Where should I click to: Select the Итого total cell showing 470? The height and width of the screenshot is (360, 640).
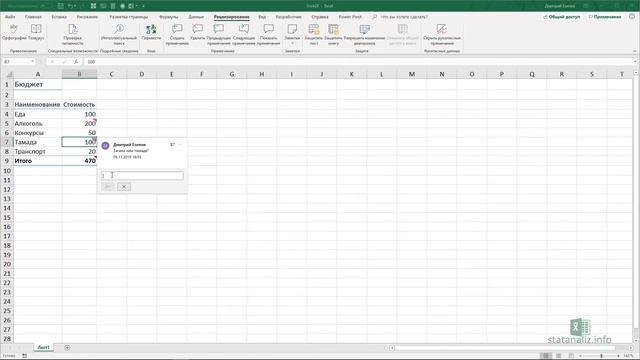point(79,161)
